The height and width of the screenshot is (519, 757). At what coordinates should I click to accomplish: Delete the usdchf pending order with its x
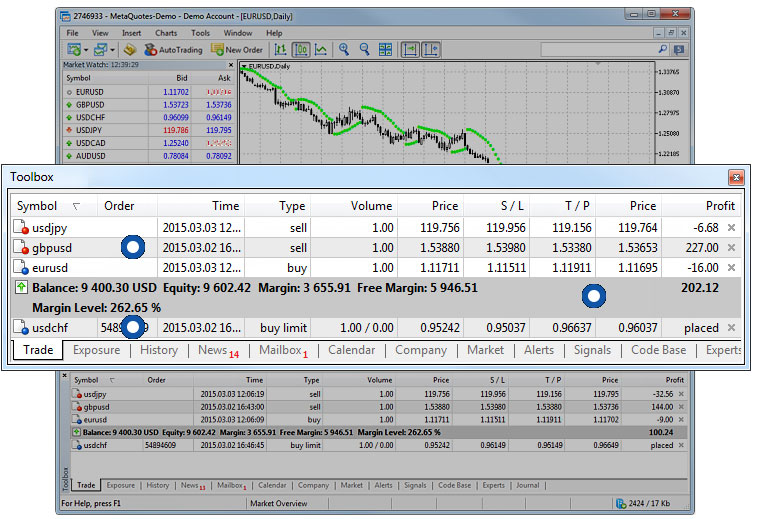point(731,328)
